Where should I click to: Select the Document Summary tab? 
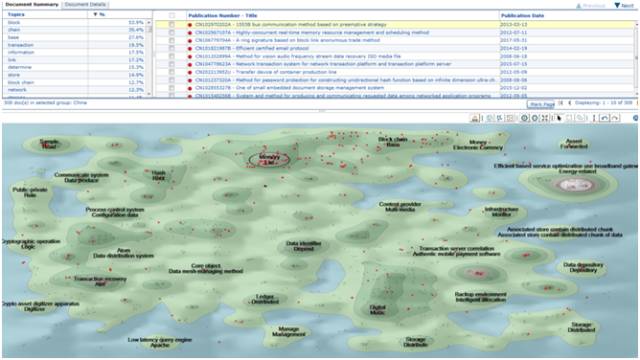[32, 4]
